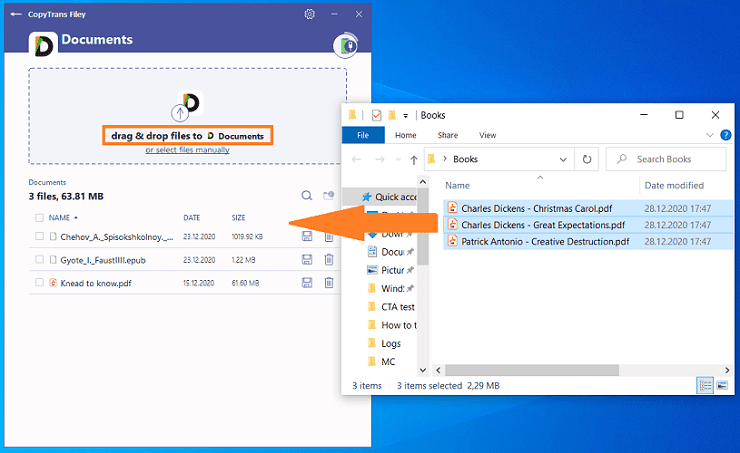Open MC folder in navigation pane

(x=382, y=362)
